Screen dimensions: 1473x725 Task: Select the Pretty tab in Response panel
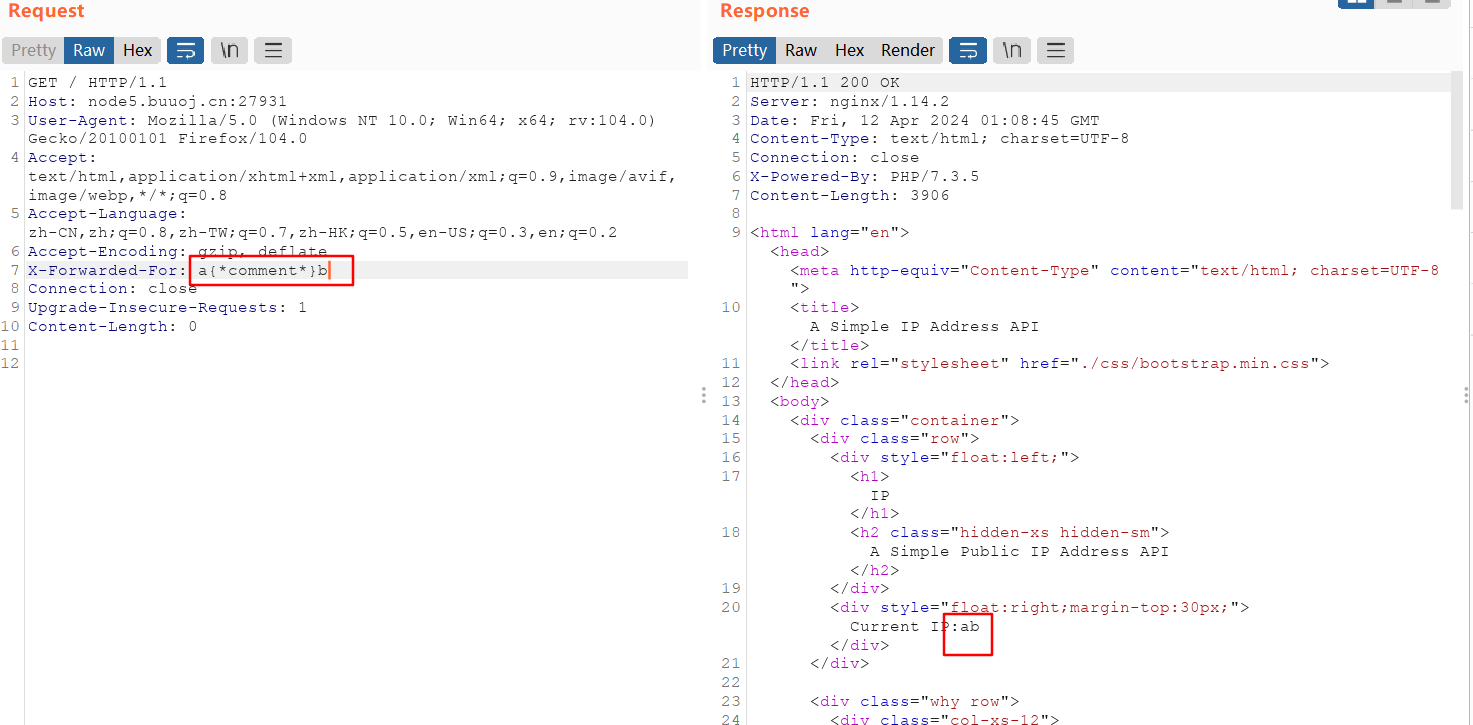[x=744, y=50]
